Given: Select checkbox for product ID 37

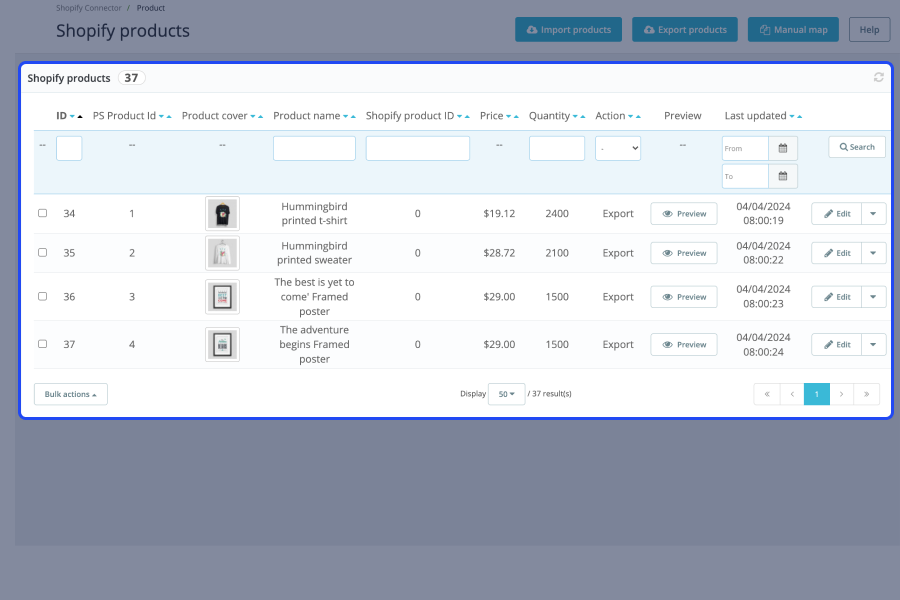Looking at the screenshot, I should click(x=42, y=344).
